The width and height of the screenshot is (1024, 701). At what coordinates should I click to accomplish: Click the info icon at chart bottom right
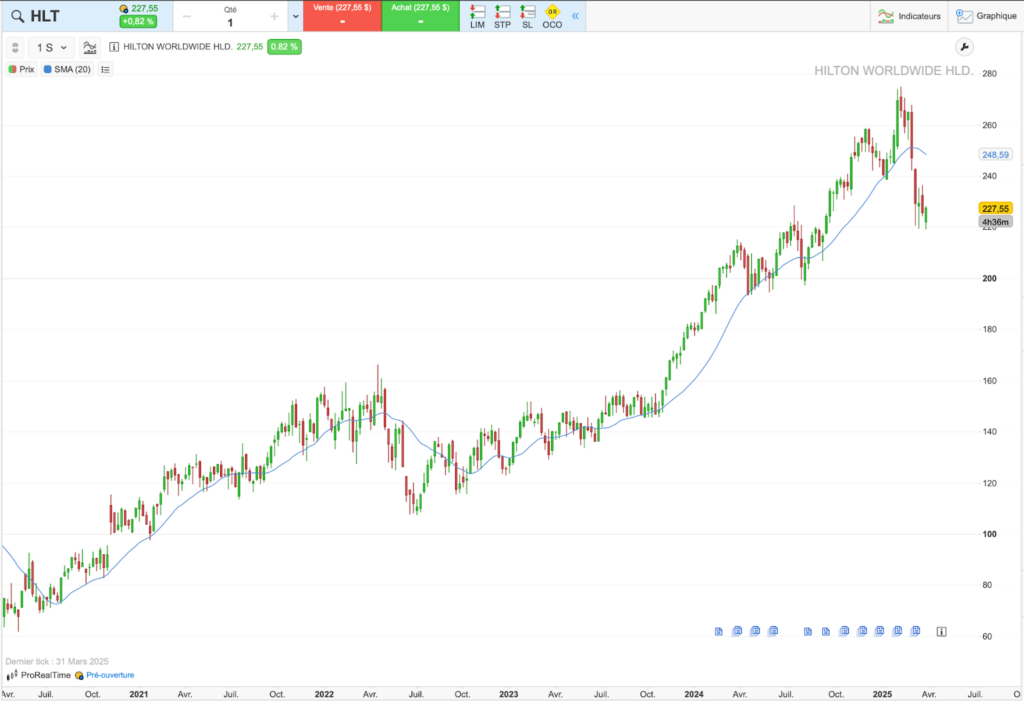pos(941,631)
